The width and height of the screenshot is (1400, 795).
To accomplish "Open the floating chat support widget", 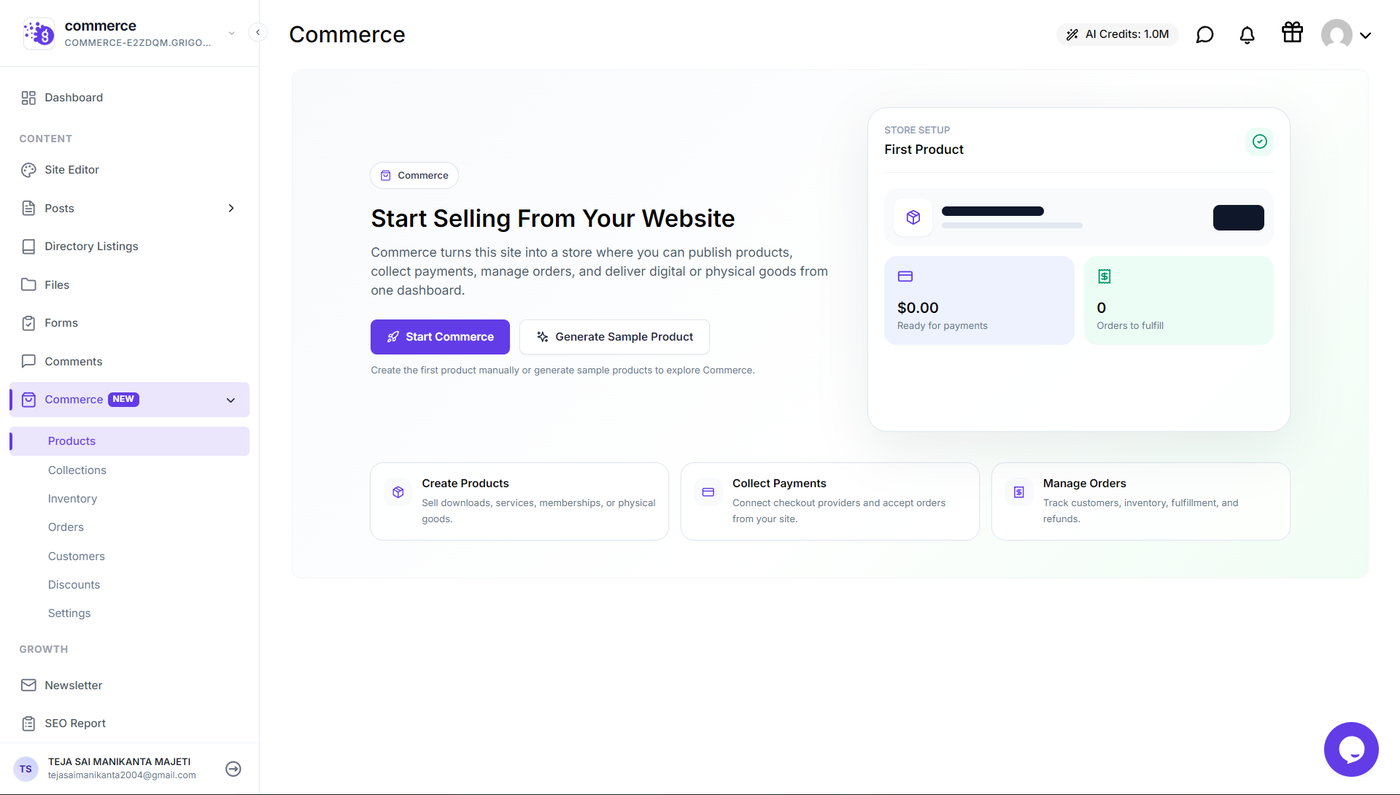I will pos(1351,749).
